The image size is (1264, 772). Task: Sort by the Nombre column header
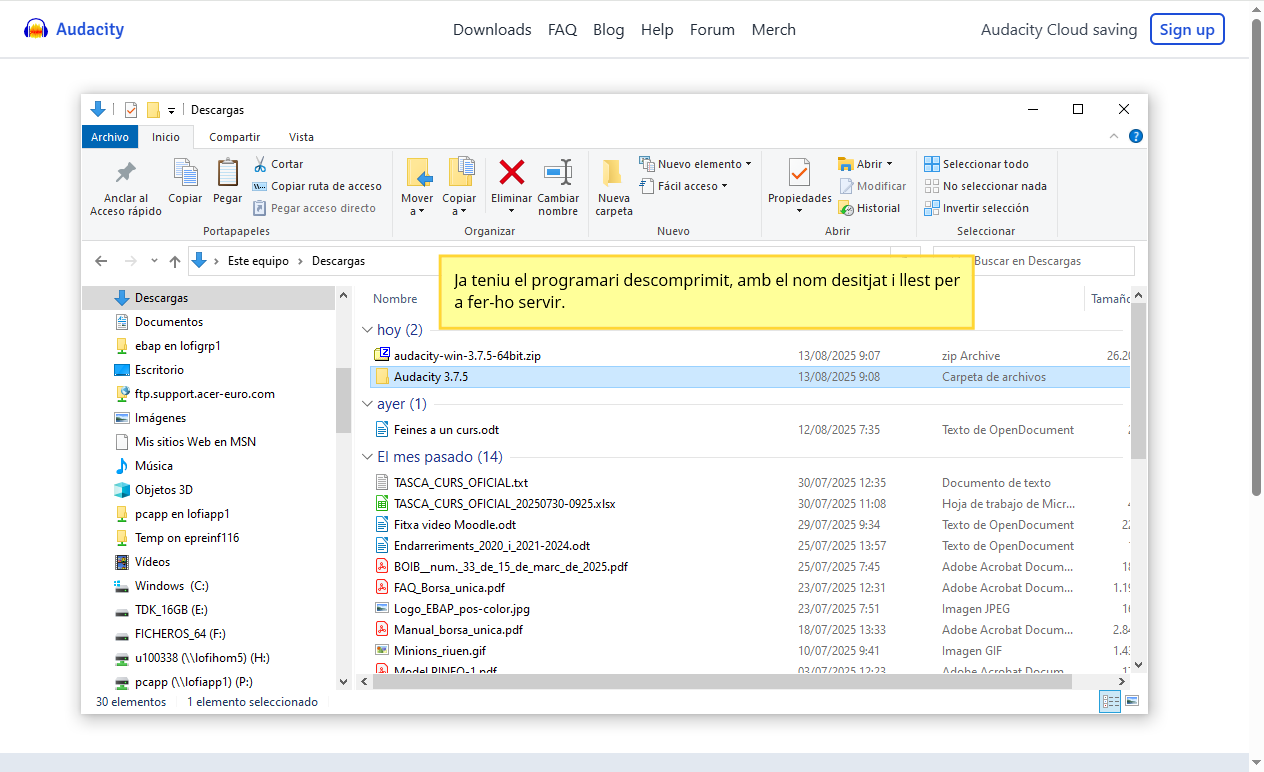395,298
